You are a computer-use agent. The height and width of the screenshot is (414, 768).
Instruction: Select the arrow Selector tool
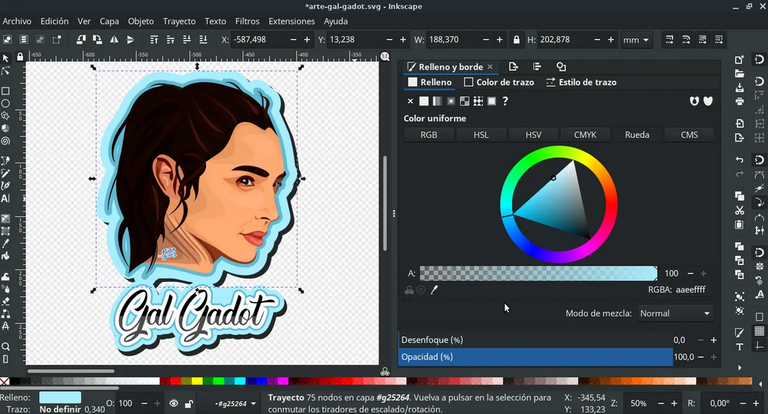click(5, 58)
